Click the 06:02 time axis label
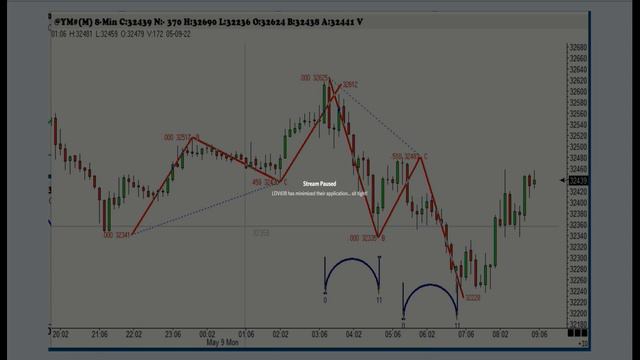Viewport: 640px width, 360px height. point(427,335)
